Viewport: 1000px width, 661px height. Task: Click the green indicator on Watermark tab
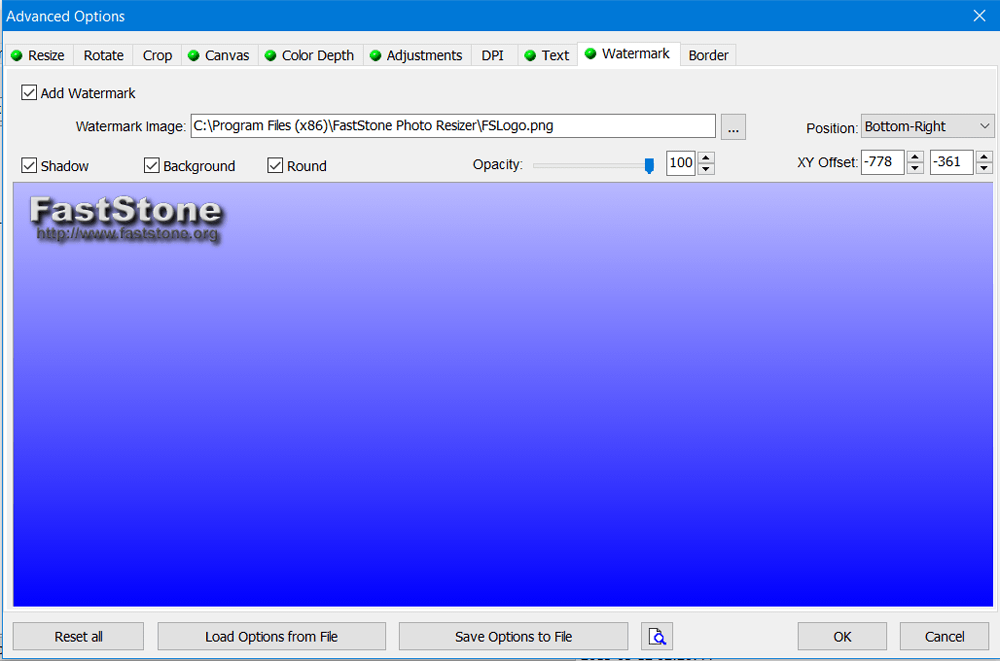(x=591, y=54)
